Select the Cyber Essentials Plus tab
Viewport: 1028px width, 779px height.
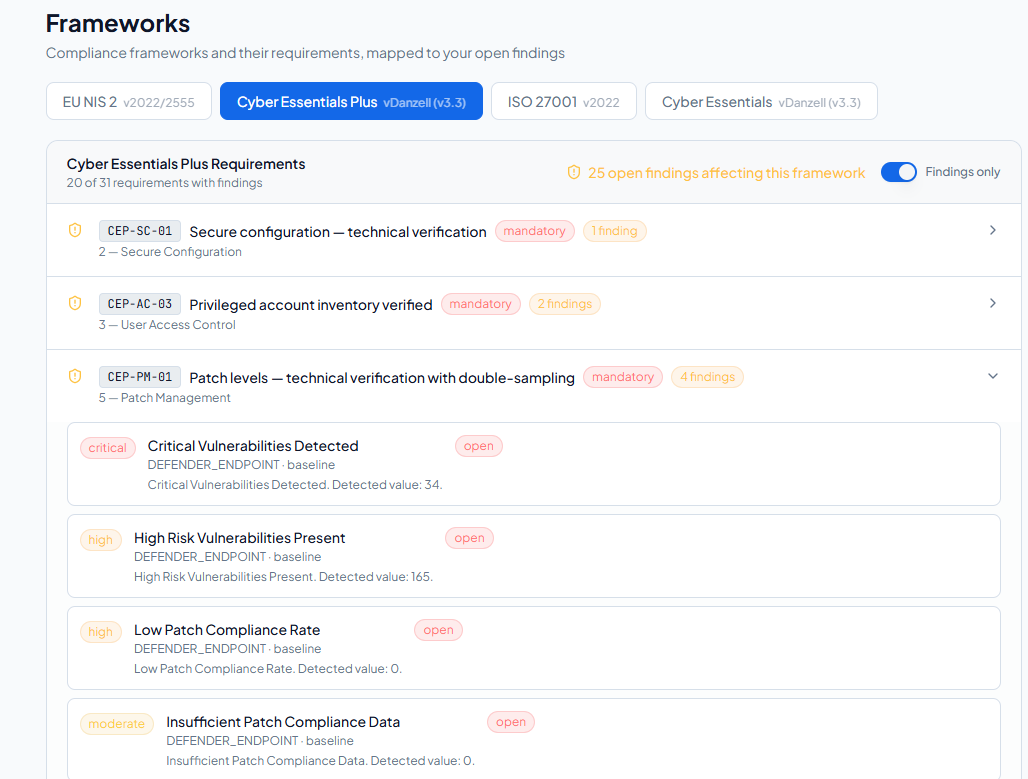pyautogui.click(x=351, y=102)
